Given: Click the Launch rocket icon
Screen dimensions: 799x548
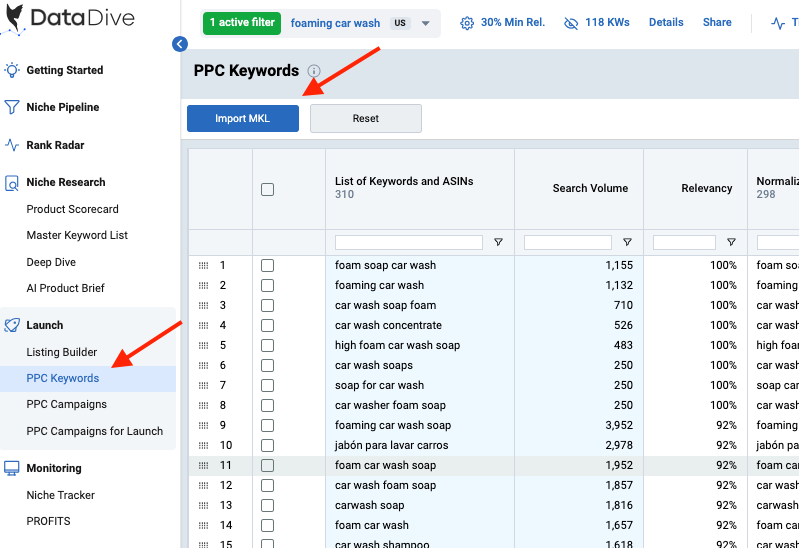Looking at the screenshot, I should (x=12, y=325).
